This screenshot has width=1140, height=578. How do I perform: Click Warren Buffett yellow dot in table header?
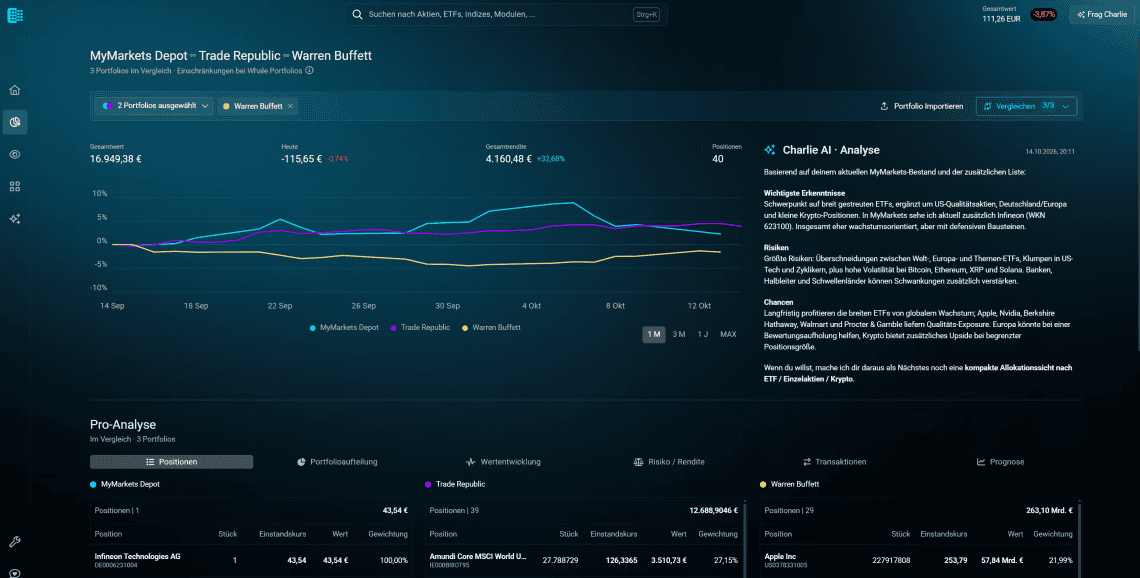763,484
